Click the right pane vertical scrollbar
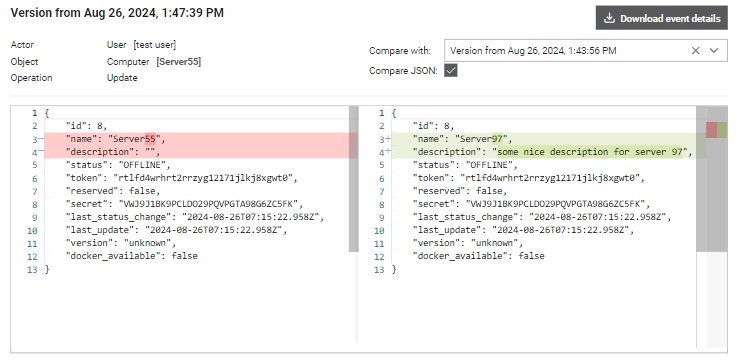Viewport: 737px width, 363px height. (701, 179)
